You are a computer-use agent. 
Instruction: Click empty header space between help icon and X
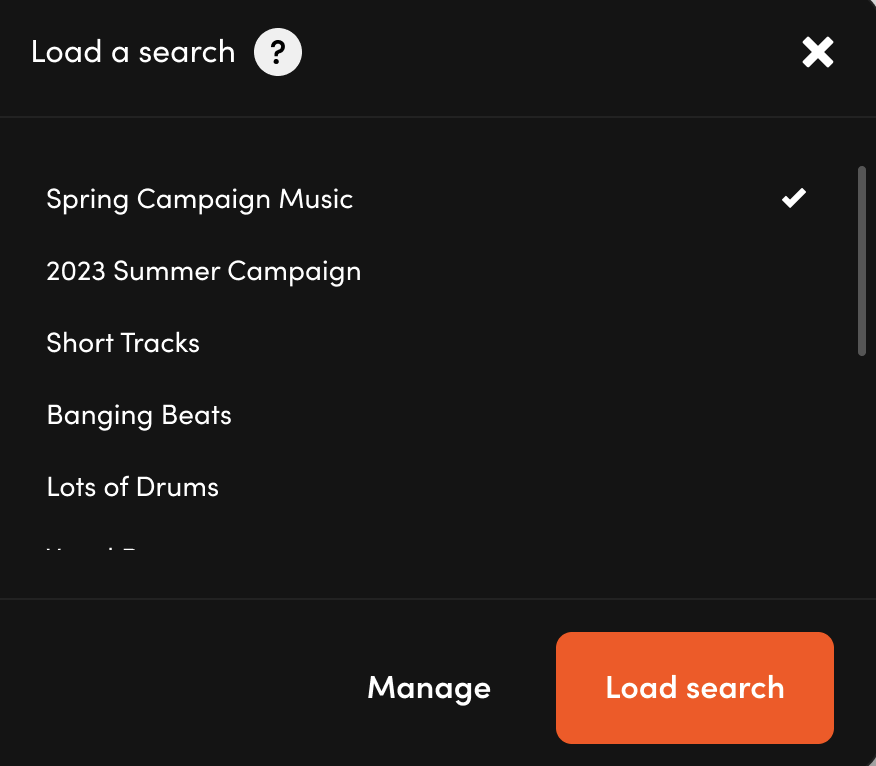pyautogui.click(x=550, y=52)
